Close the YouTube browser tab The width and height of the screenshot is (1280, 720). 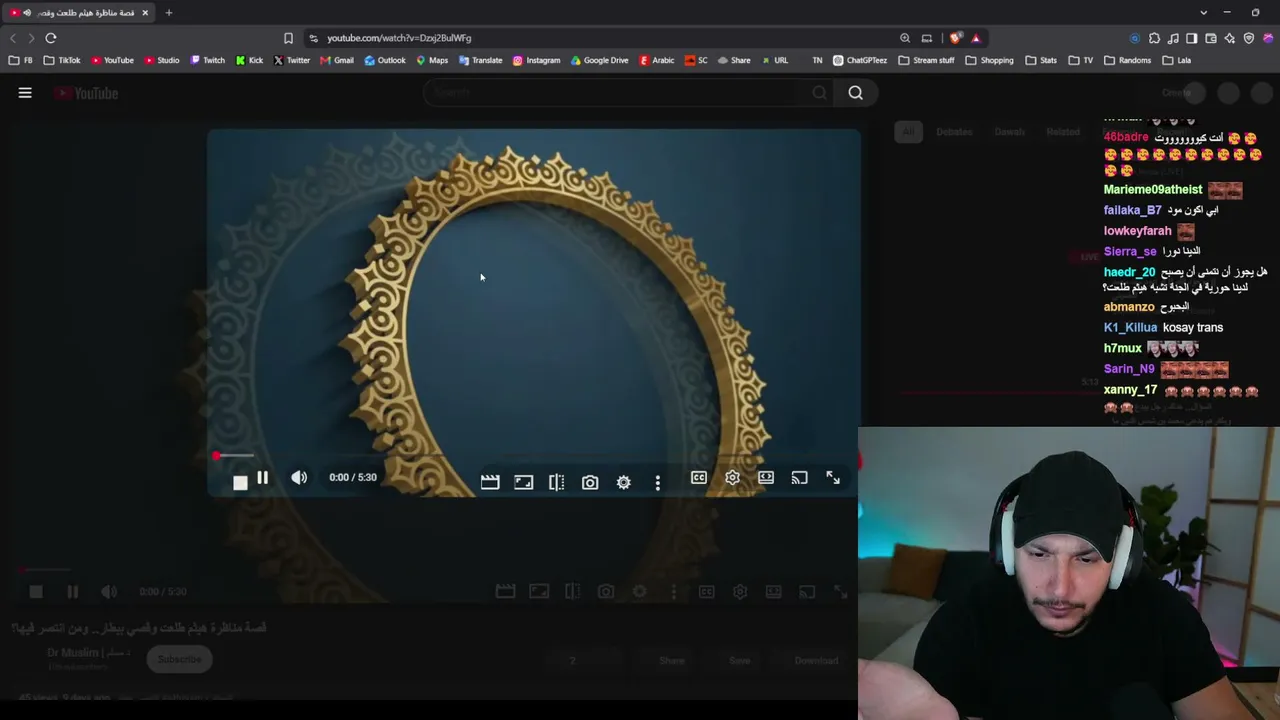tap(145, 13)
